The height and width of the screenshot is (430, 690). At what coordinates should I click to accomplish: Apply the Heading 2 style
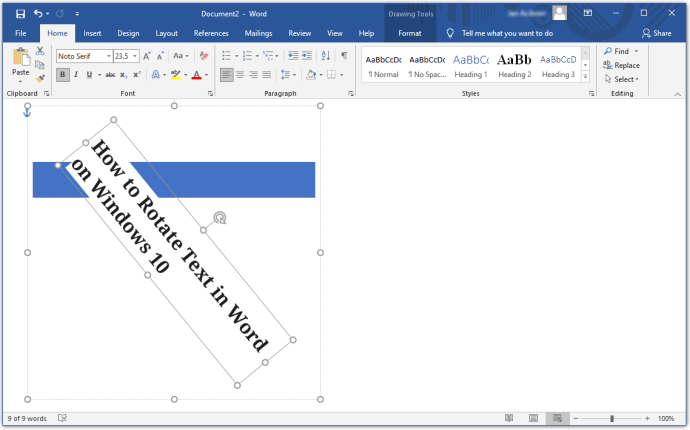tap(514, 65)
